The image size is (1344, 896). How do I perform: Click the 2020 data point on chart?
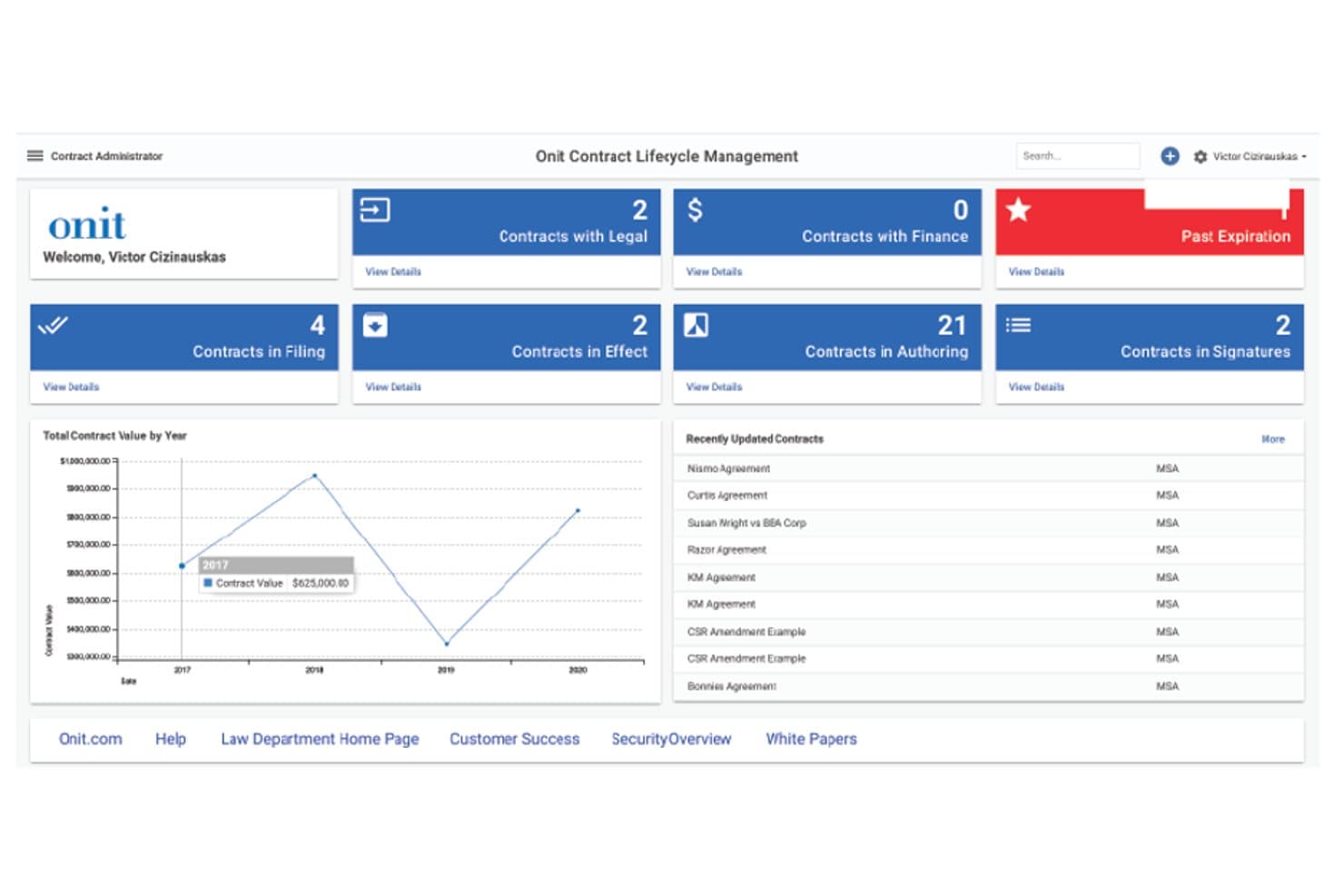pos(578,510)
